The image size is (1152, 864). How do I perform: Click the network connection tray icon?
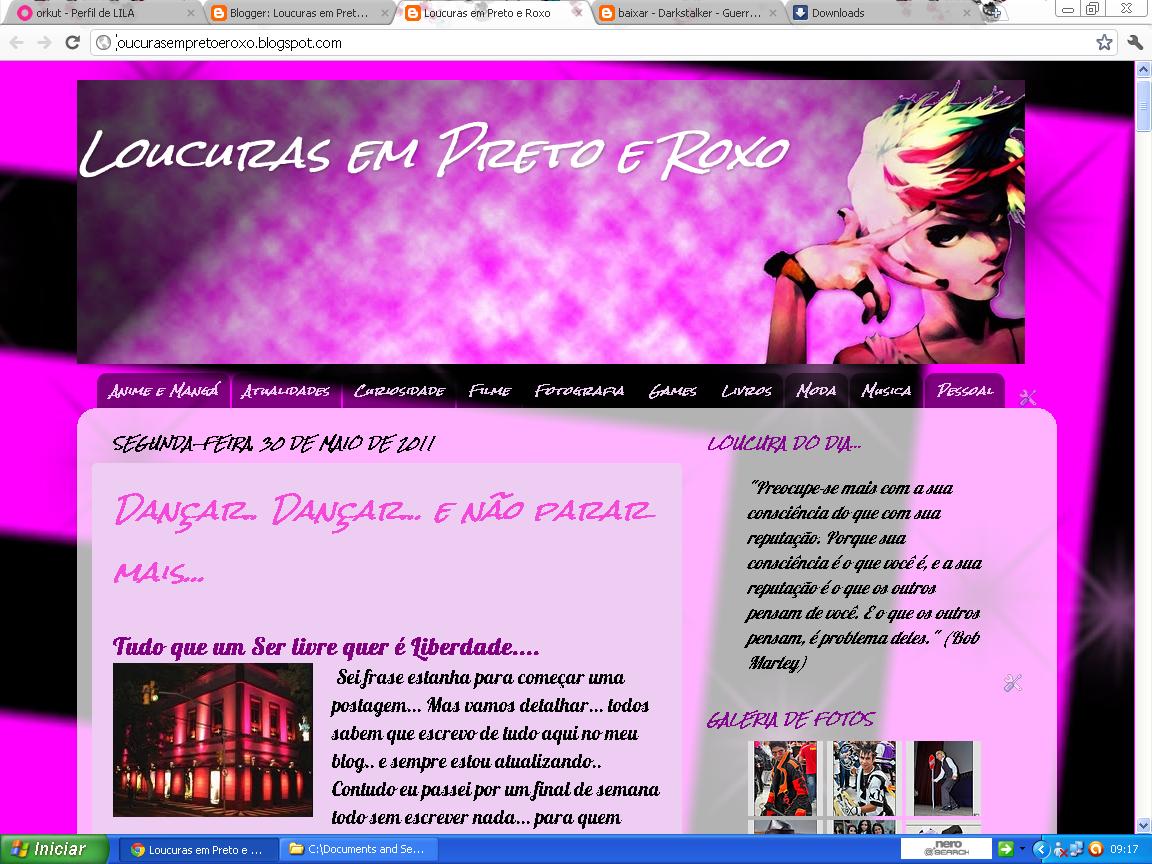pos(1076,849)
